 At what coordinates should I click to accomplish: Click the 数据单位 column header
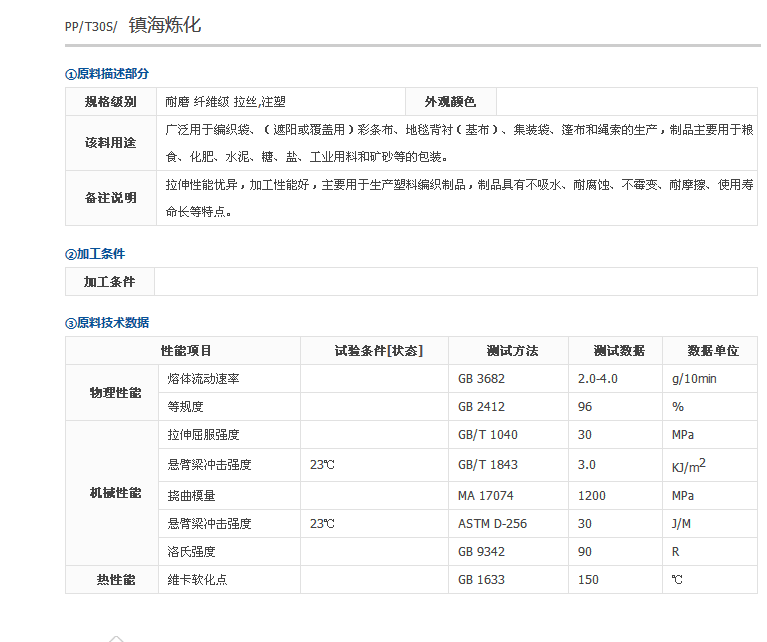pos(713,351)
